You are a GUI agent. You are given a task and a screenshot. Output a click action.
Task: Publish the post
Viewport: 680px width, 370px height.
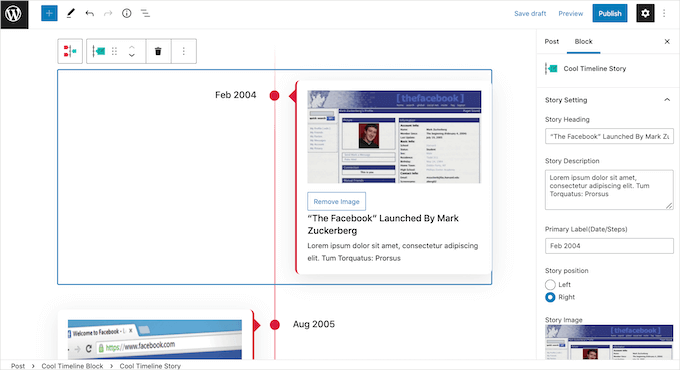point(610,13)
